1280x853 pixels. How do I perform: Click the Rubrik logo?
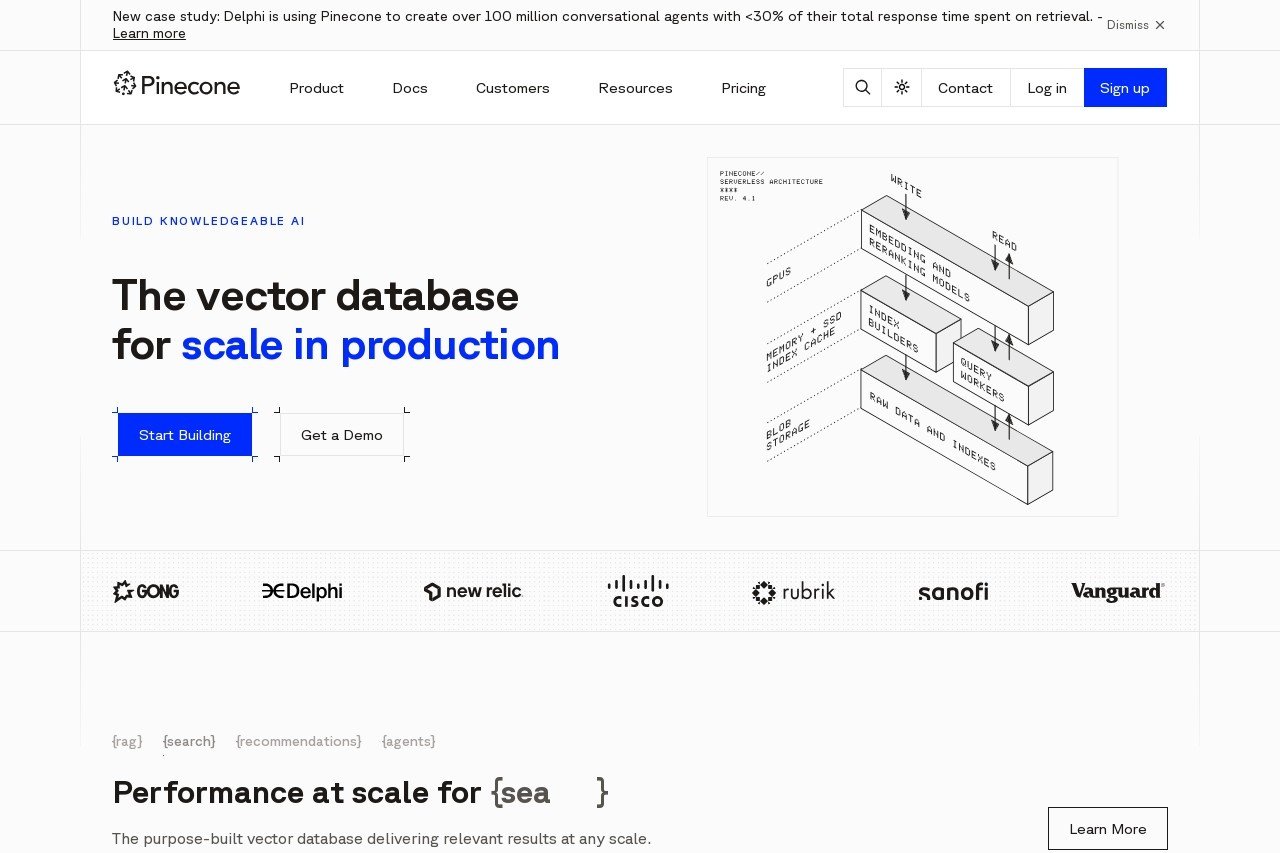(793, 592)
